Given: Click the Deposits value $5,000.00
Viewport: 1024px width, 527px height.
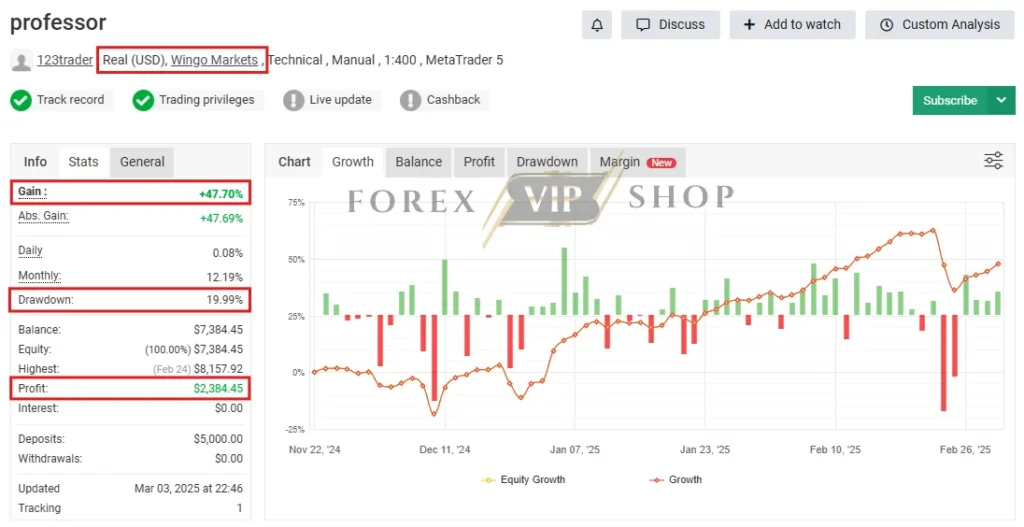Looking at the screenshot, I should [x=218, y=439].
